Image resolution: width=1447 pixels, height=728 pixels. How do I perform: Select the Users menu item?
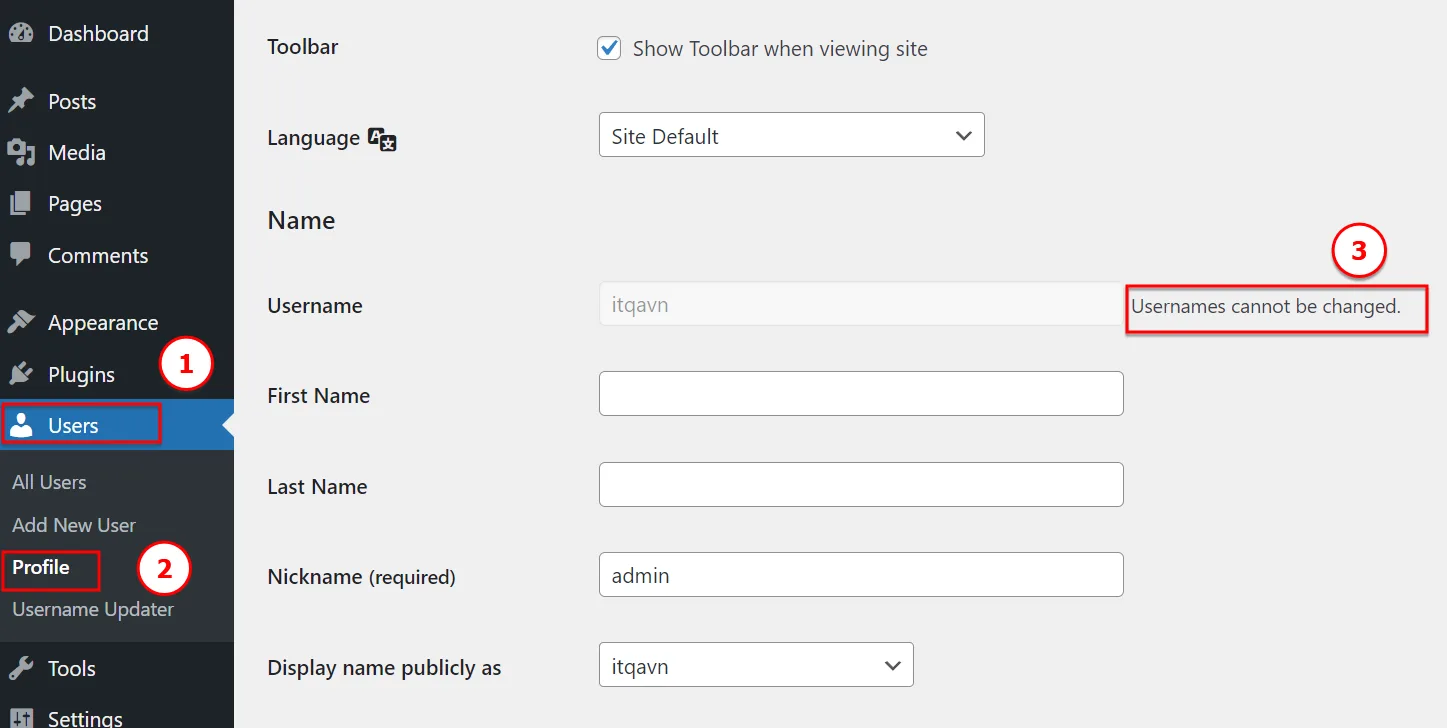pos(117,425)
